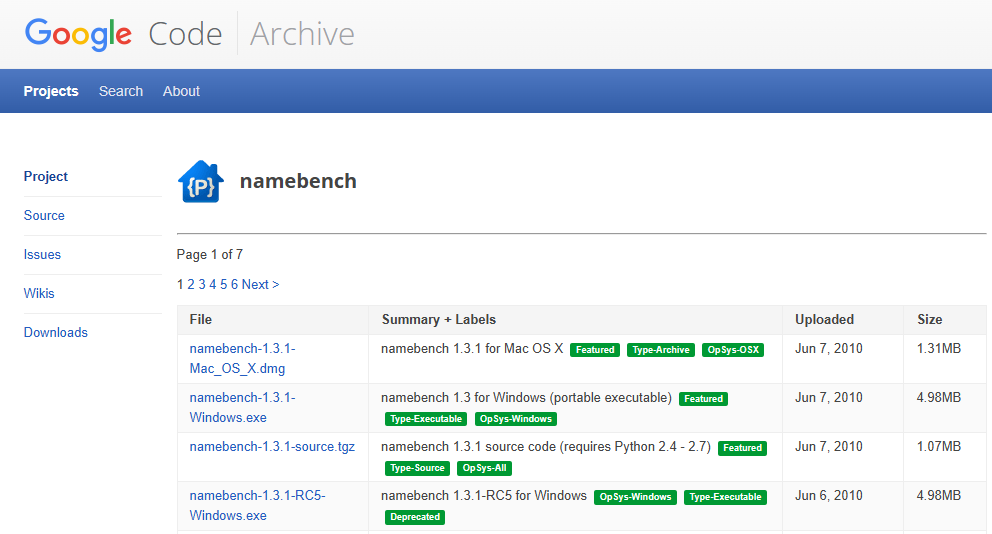The height and width of the screenshot is (534, 992).
Task: Click the OpSys-All label
Action: [x=484, y=468]
